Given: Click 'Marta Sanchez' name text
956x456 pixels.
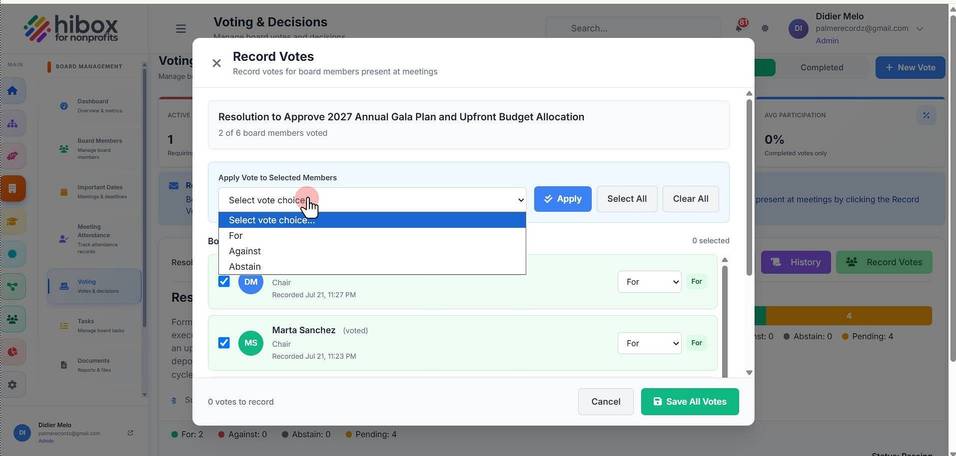Looking at the screenshot, I should click(304, 330).
